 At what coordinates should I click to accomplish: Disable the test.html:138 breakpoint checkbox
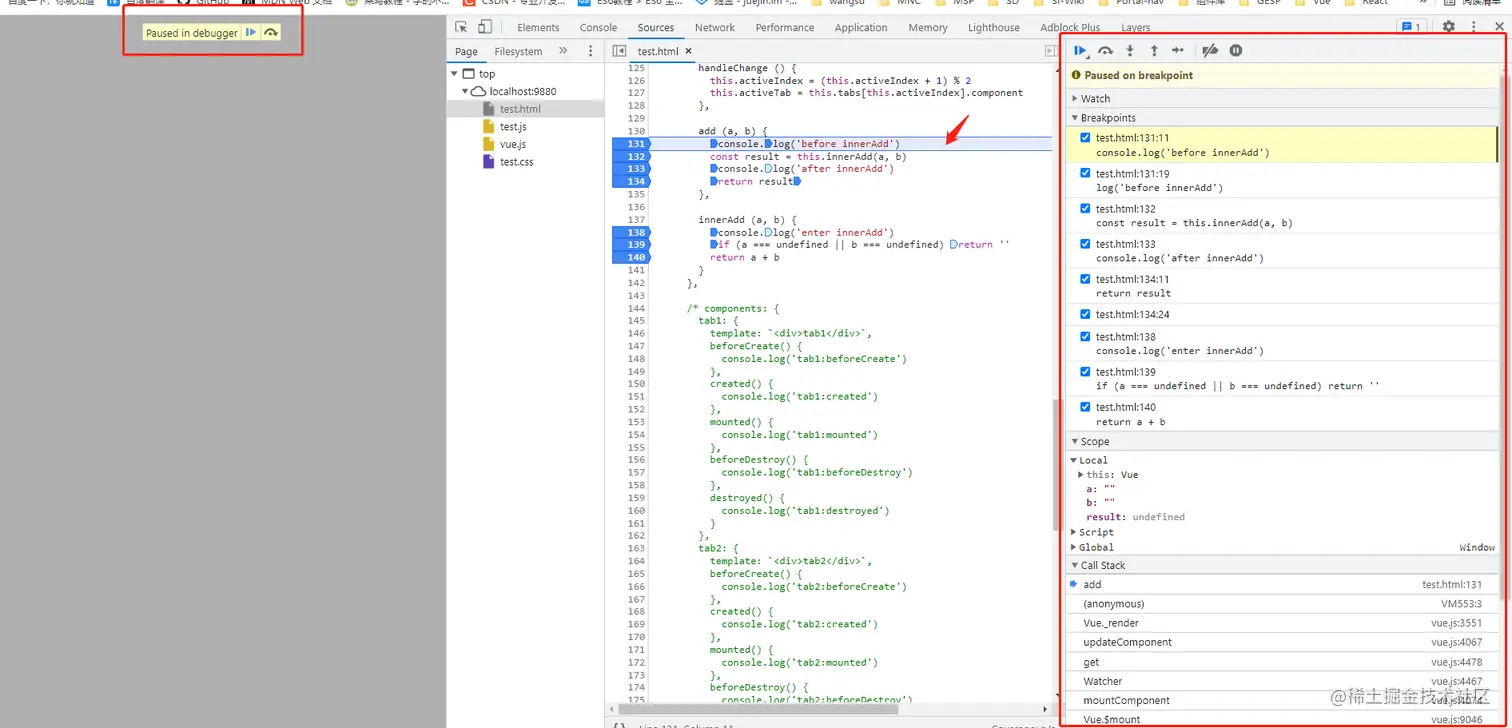click(1085, 337)
